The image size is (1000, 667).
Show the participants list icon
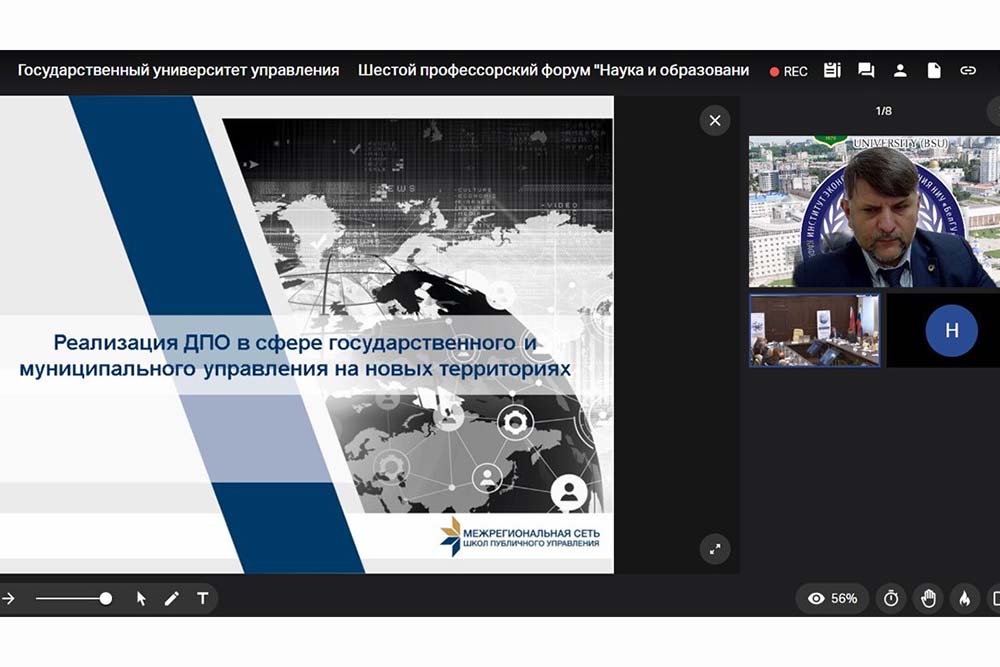(900, 70)
